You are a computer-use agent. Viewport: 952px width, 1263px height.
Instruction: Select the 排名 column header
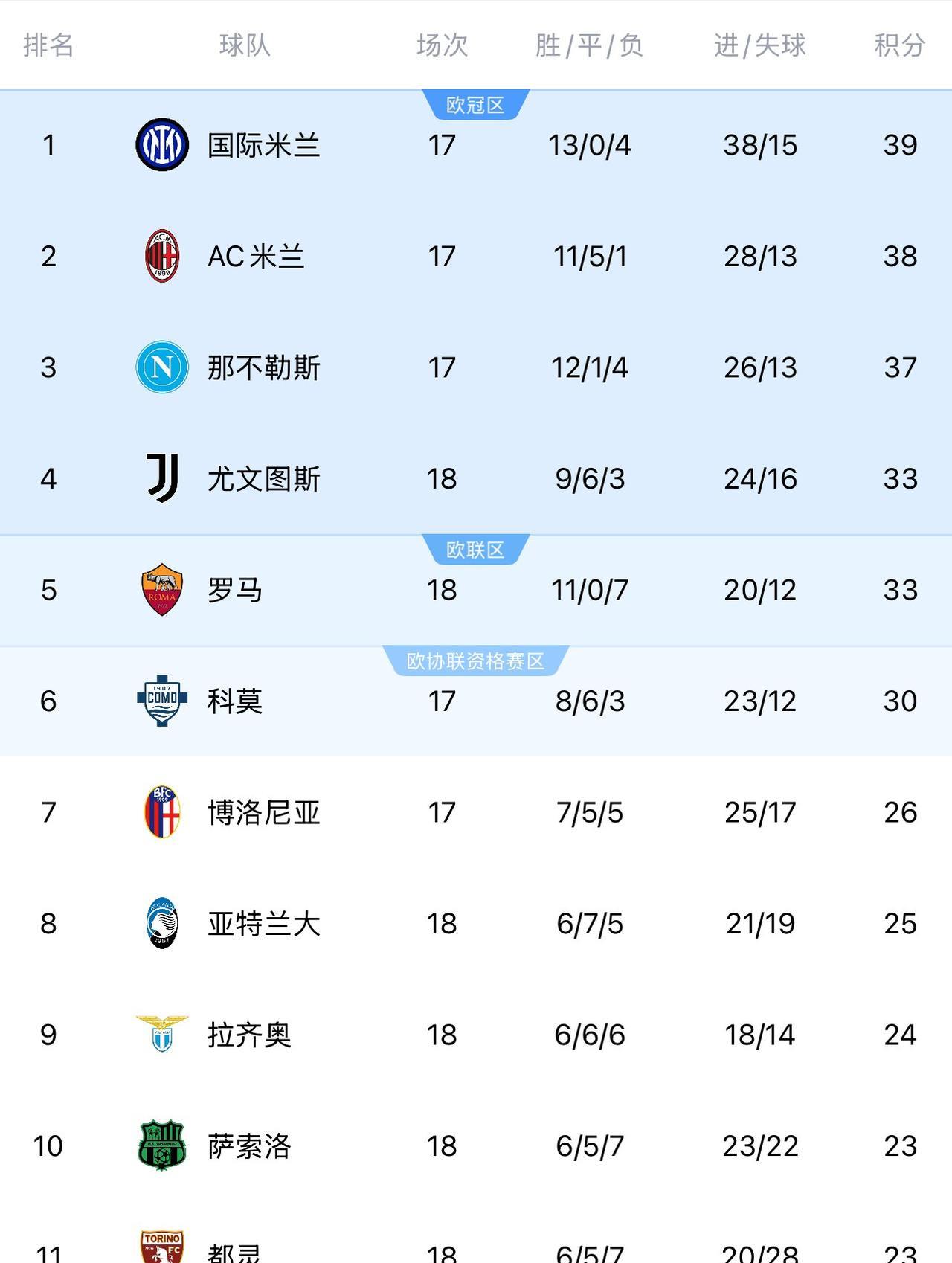(48, 45)
